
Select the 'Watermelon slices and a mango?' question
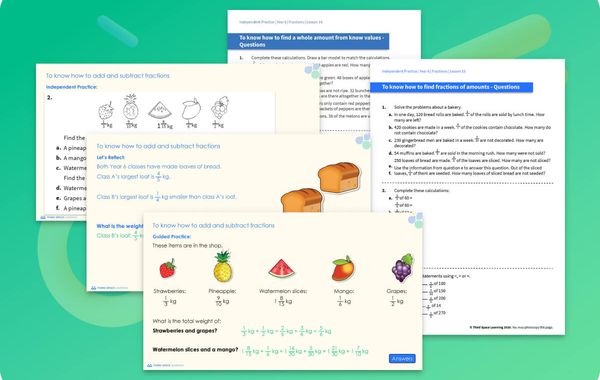point(195,349)
